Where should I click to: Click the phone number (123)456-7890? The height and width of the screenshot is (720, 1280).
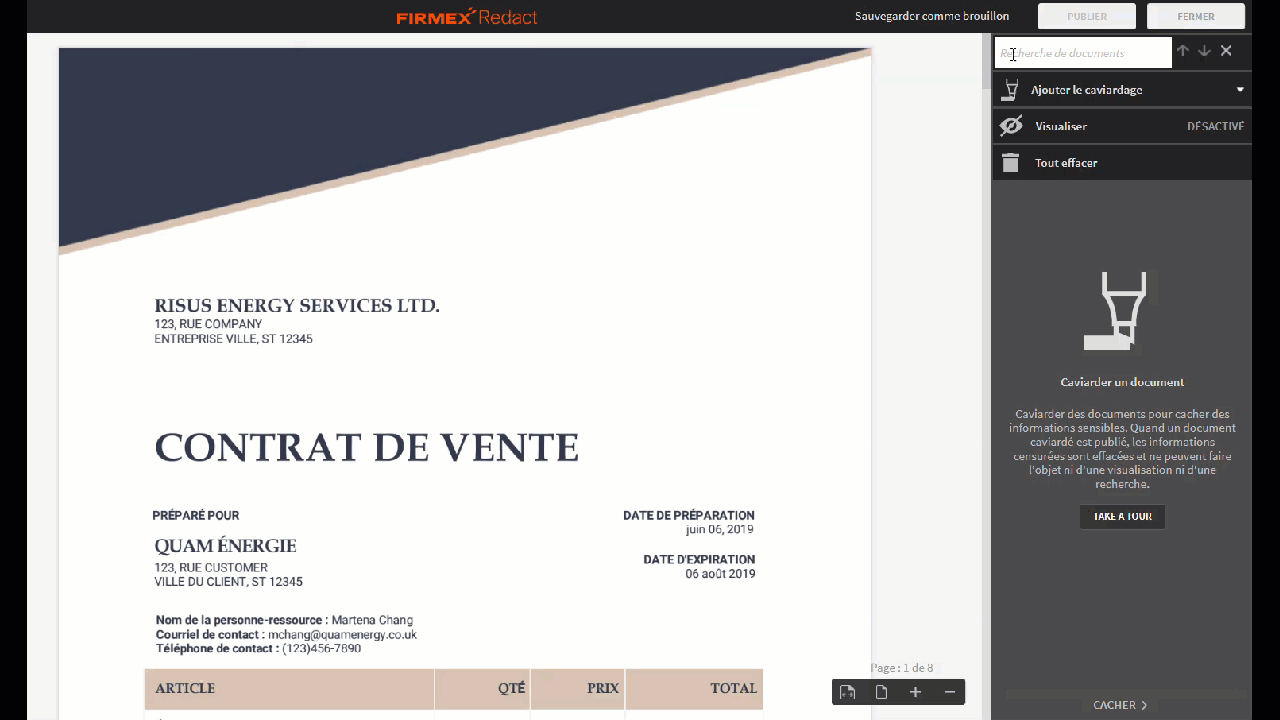coord(321,649)
